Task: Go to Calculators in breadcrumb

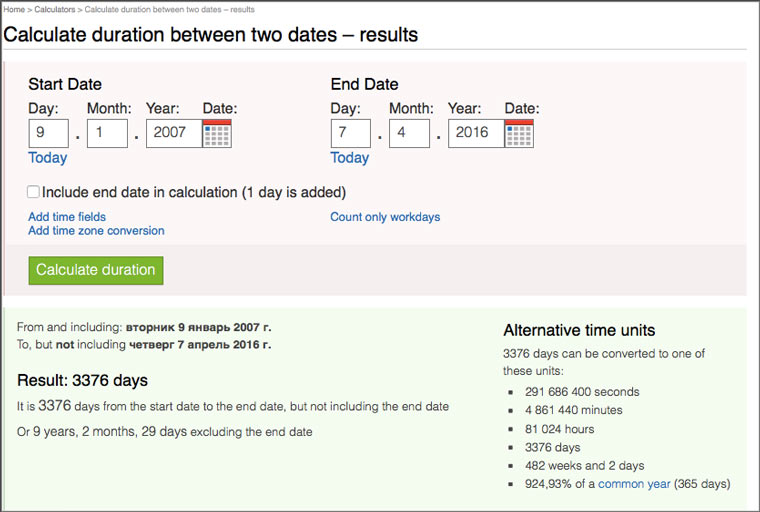Action: click(x=55, y=9)
